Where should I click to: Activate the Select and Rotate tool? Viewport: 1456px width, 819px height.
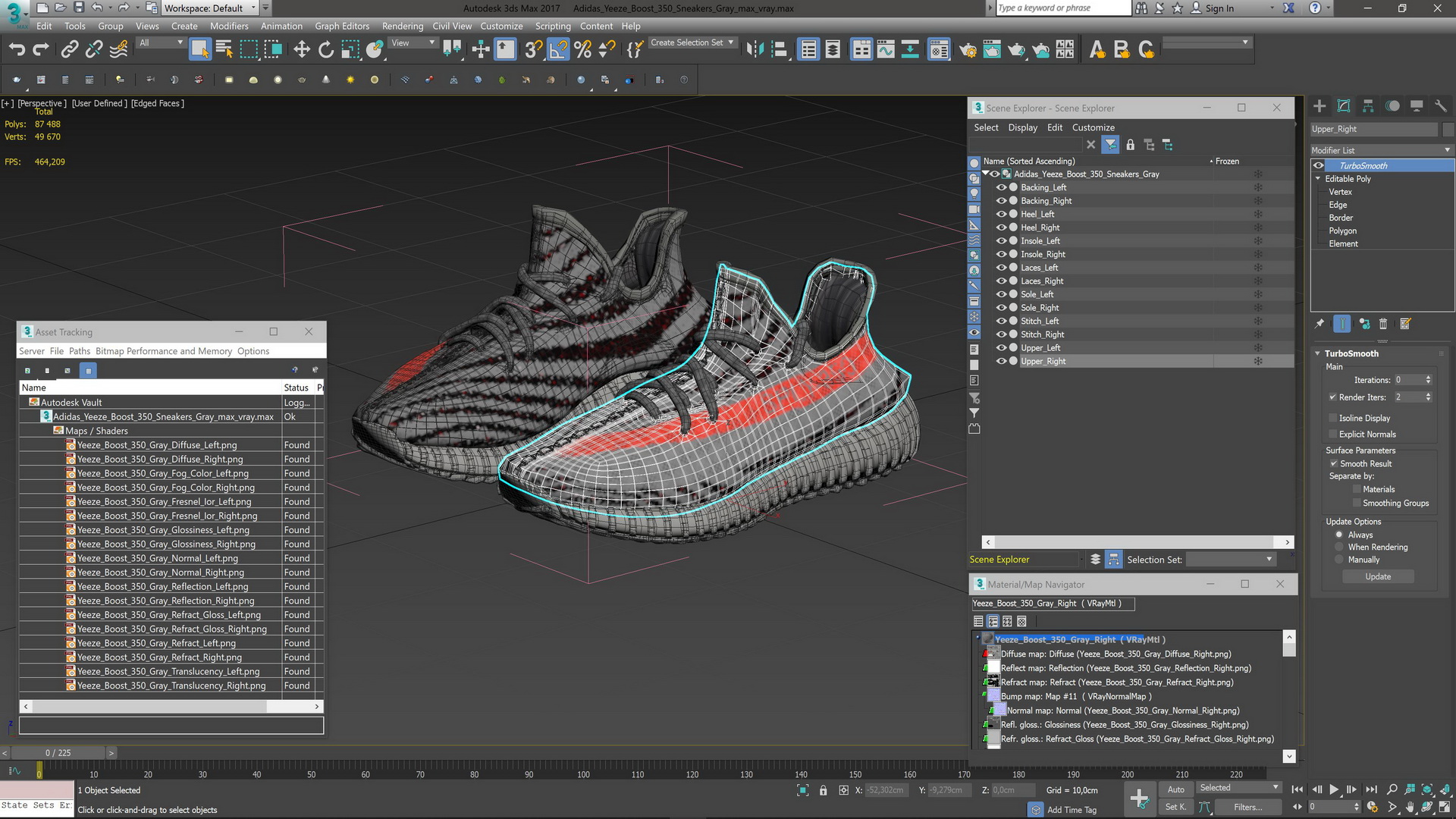pos(326,50)
